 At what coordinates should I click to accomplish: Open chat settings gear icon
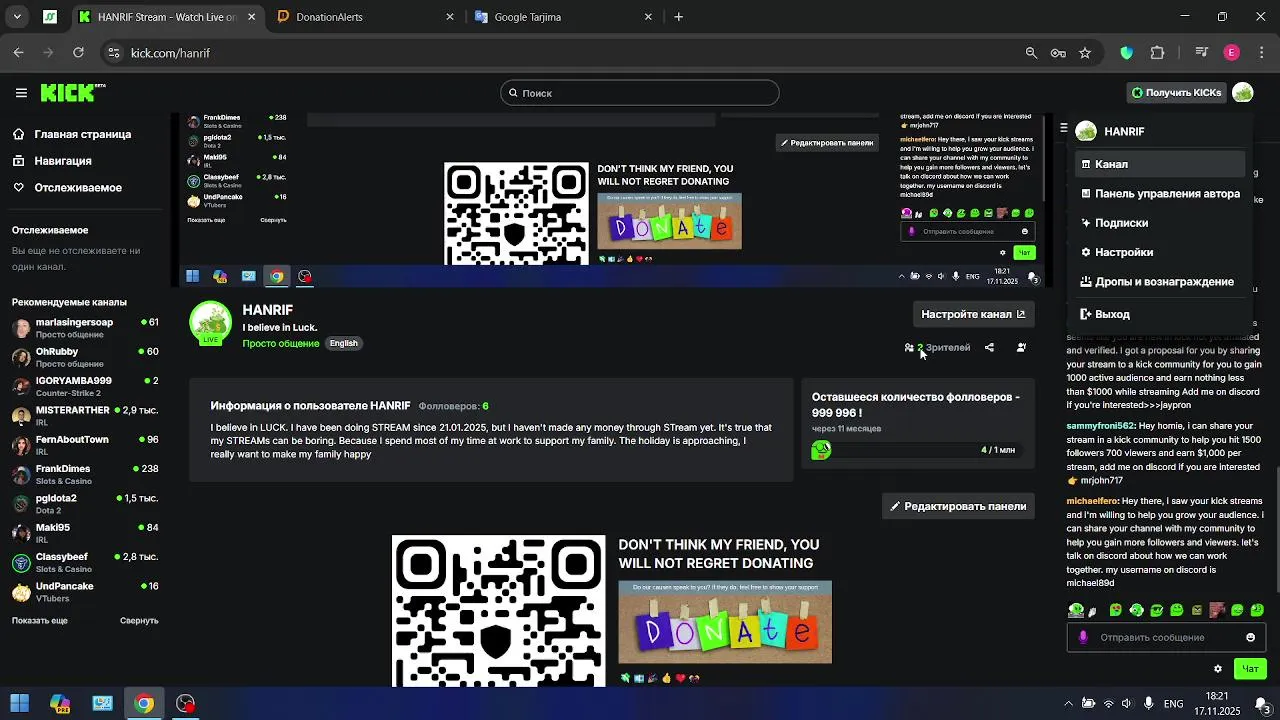click(1218, 669)
